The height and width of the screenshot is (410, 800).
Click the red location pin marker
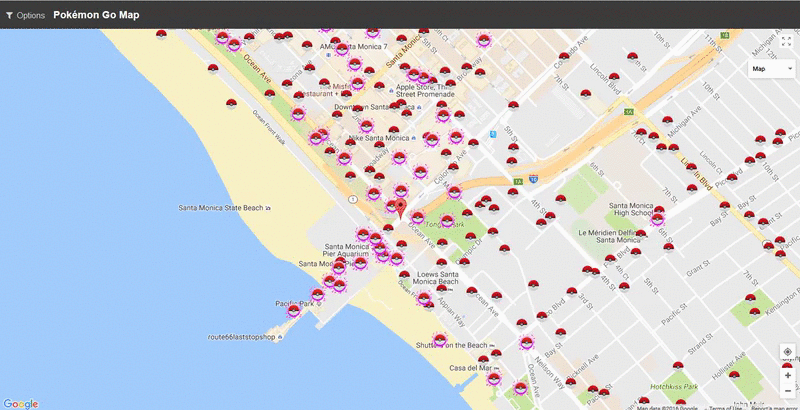(401, 210)
